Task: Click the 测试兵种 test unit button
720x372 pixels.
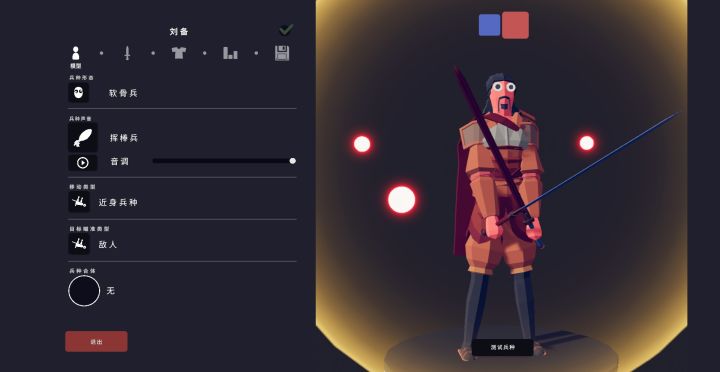Action: pyautogui.click(x=502, y=348)
